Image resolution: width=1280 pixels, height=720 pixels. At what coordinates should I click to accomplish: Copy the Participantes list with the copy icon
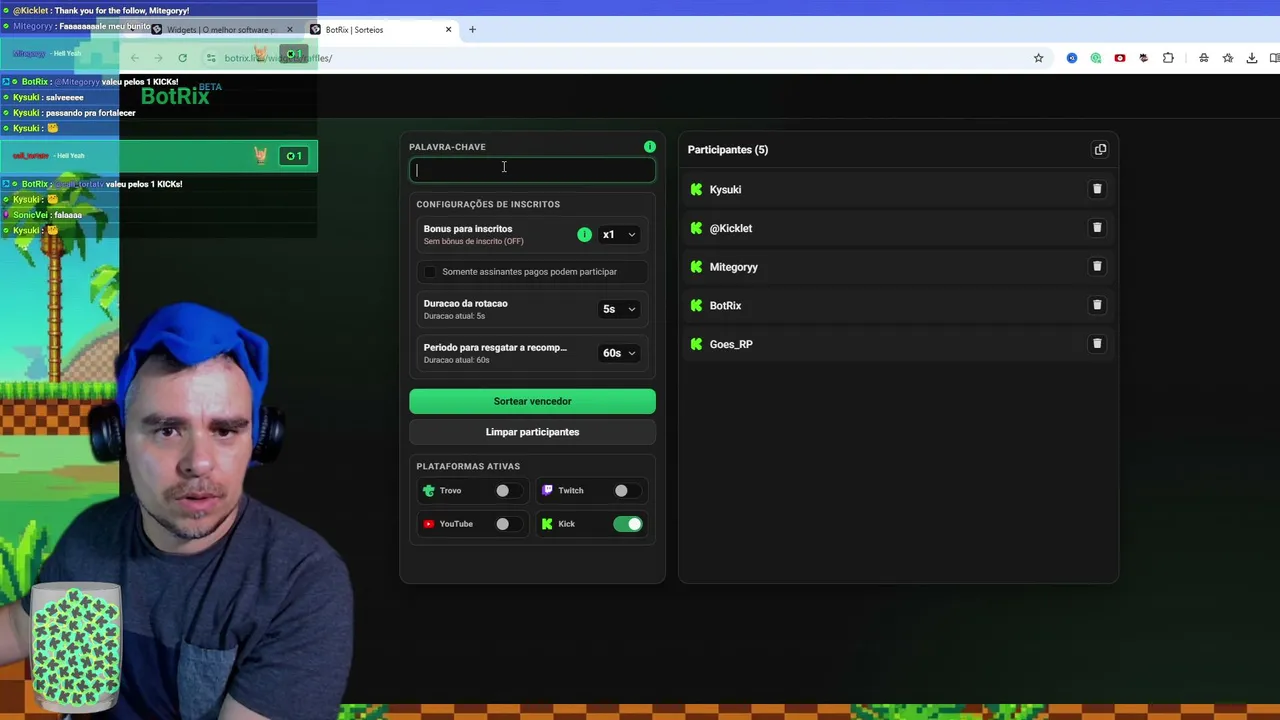coord(1100,150)
